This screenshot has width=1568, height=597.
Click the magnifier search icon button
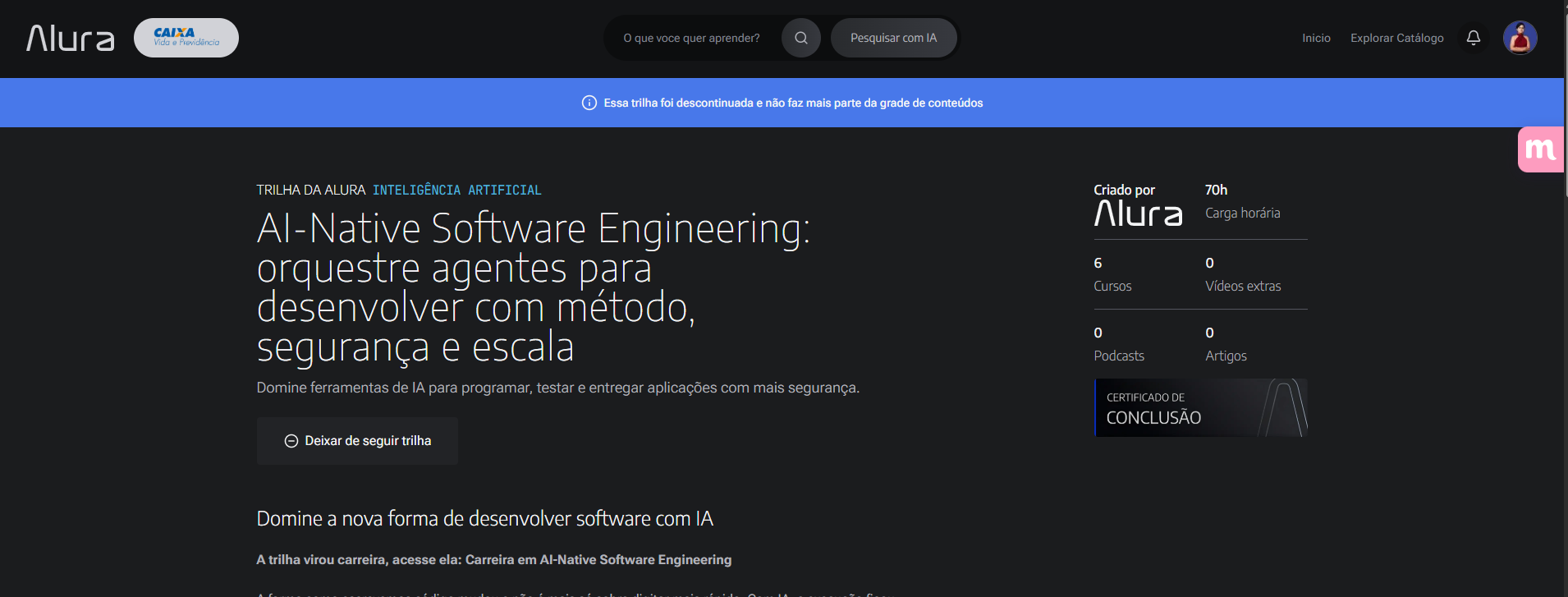(801, 38)
